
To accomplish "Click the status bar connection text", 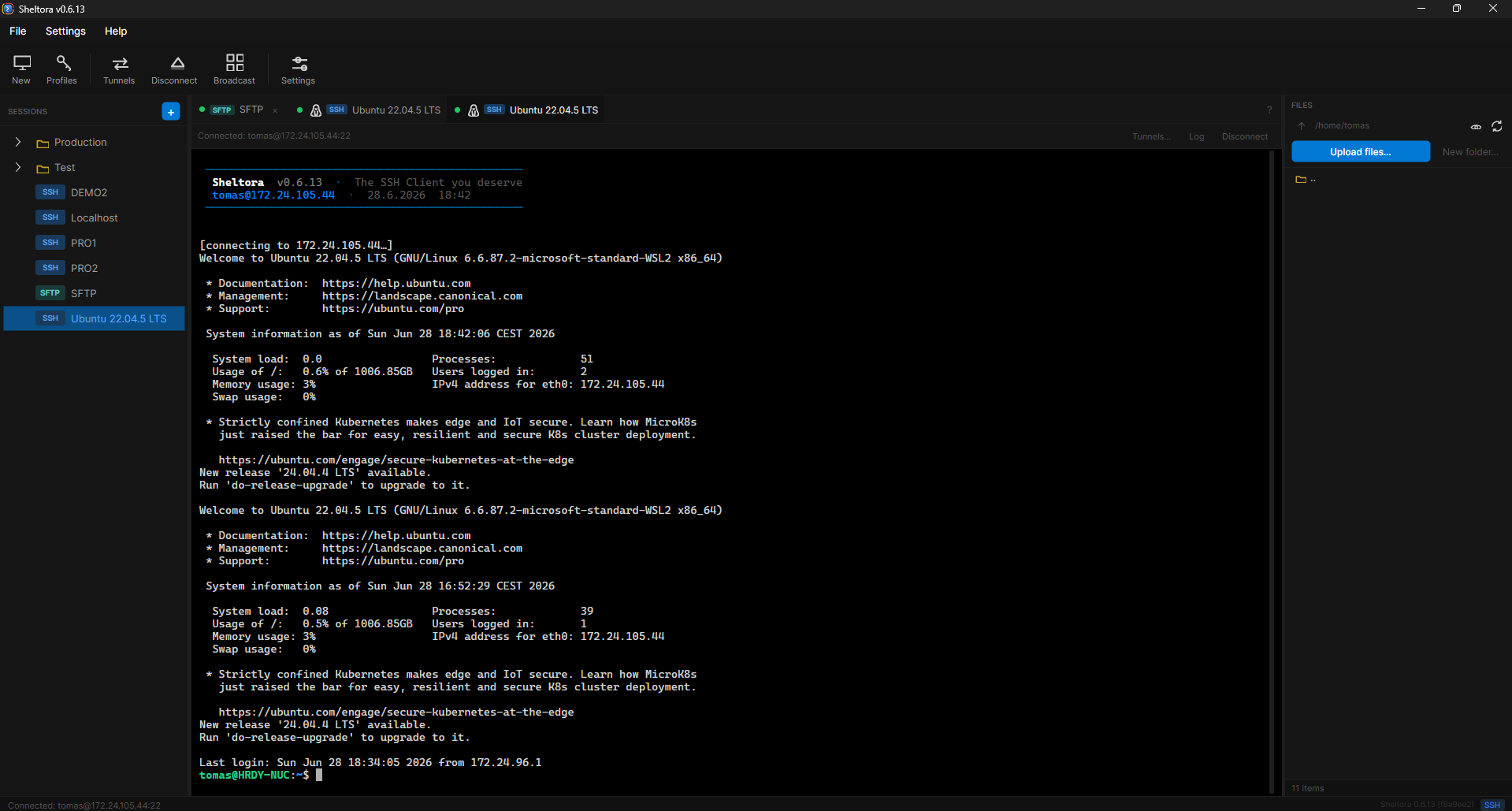I will pyautogui.click(x=84, y=805).
